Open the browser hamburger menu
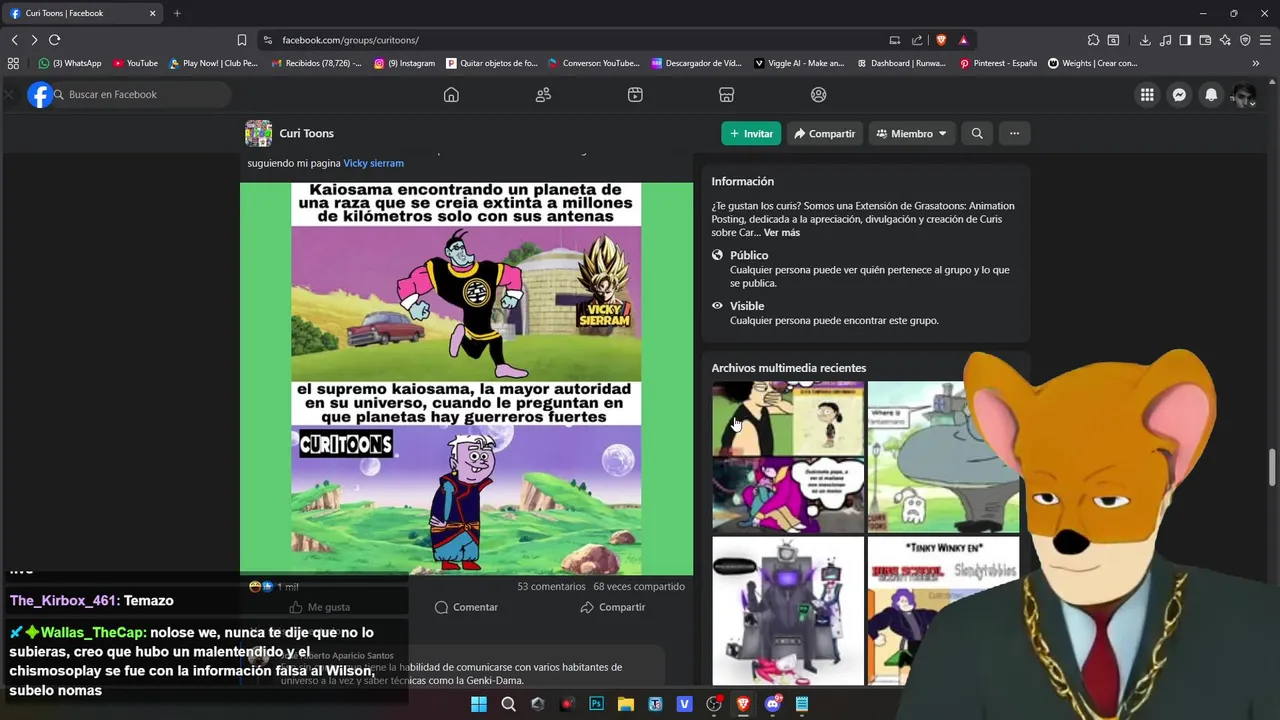The width and height of the screenshot is (1280, 720). 1265,40
